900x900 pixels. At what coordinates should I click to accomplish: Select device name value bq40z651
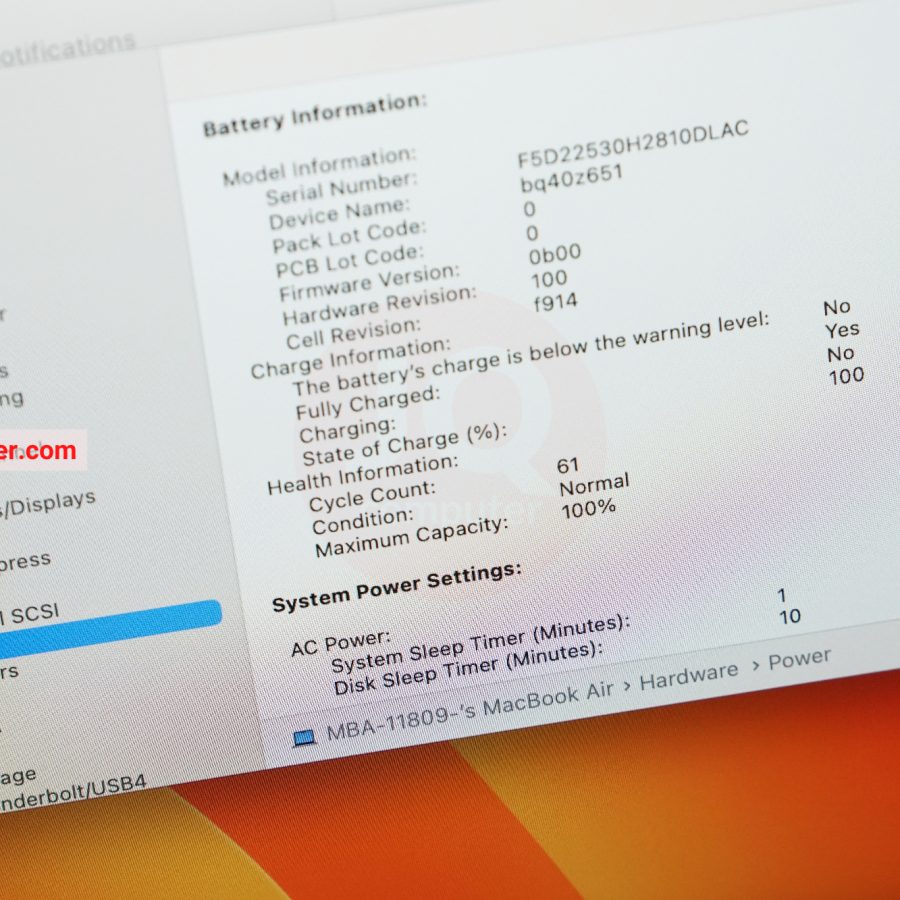[x=571, y=178]
